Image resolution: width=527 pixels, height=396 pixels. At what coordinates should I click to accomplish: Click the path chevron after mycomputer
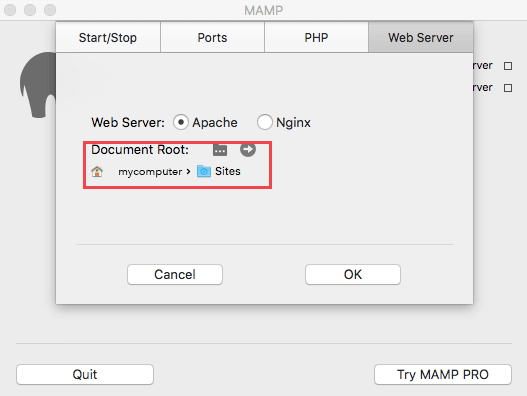coord(188,171)
